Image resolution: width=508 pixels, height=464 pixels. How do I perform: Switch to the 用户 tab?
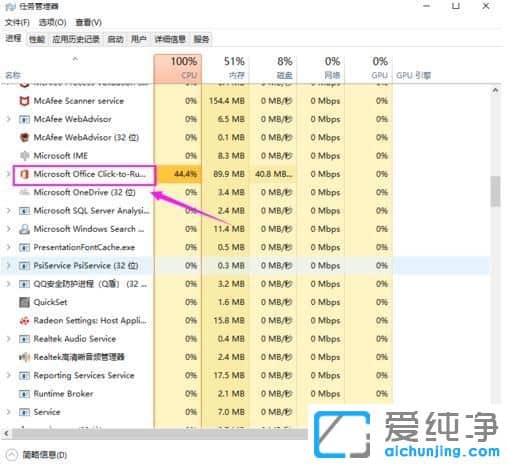pos(139,39)
